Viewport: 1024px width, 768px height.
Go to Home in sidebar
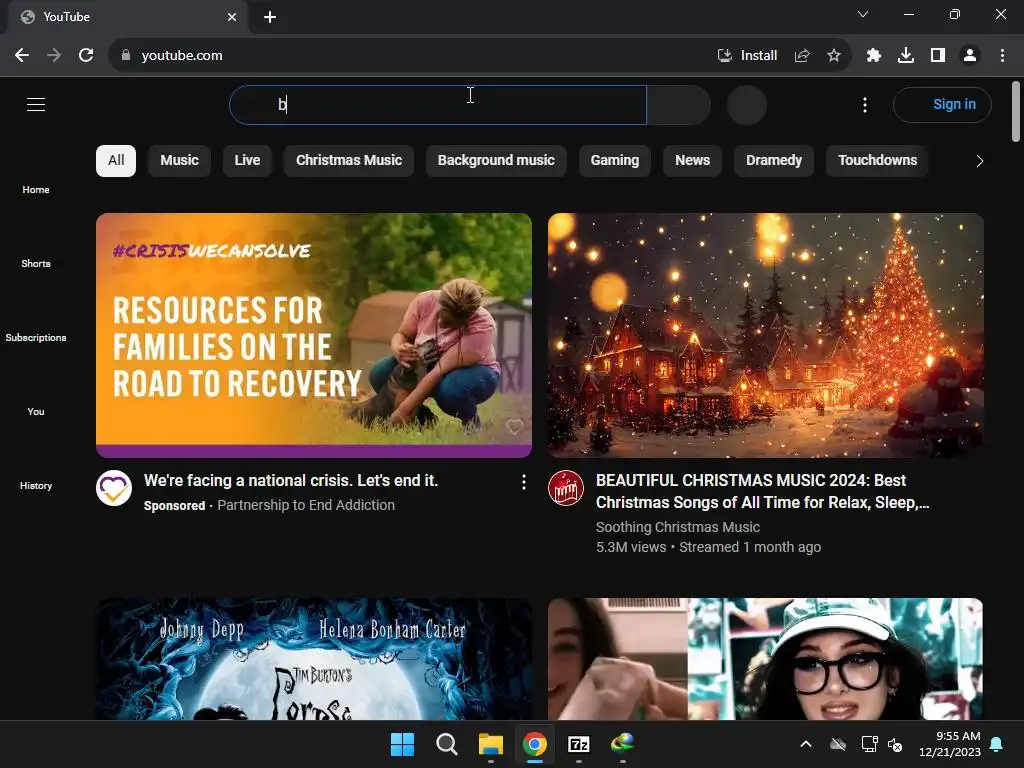[36, 189]
